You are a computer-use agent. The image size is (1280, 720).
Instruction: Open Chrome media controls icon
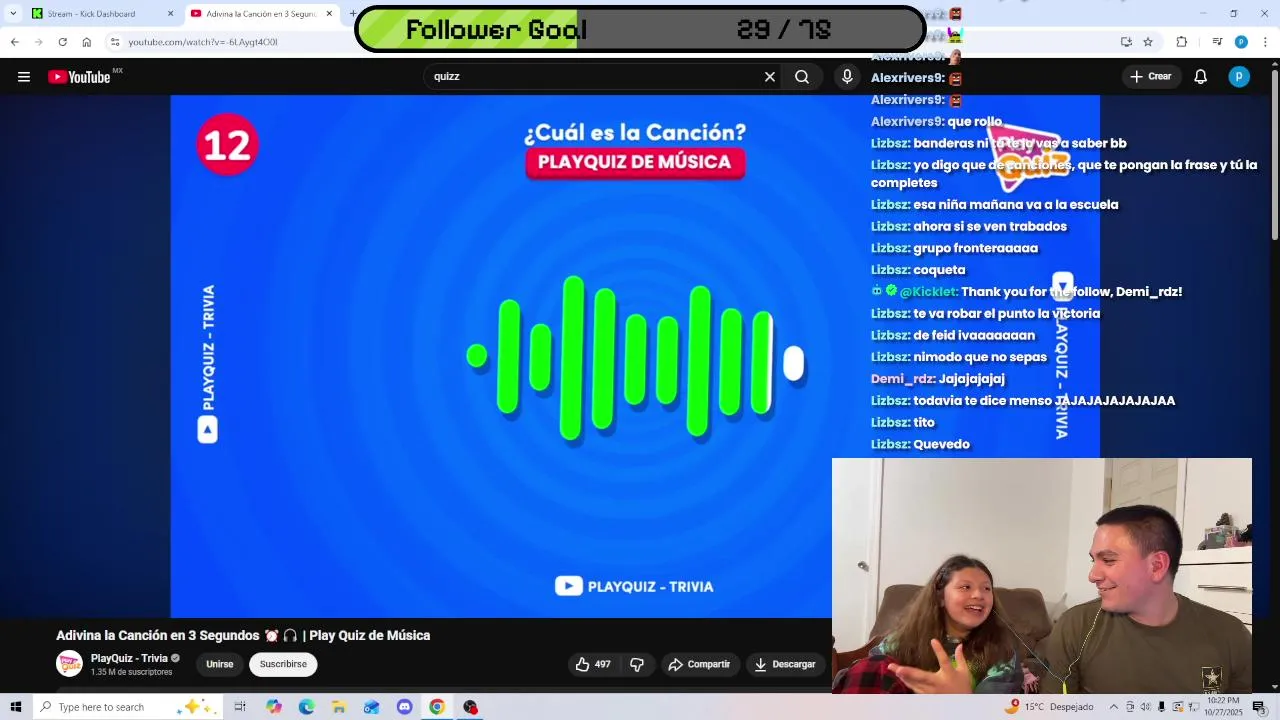[x=1217, y=42]
